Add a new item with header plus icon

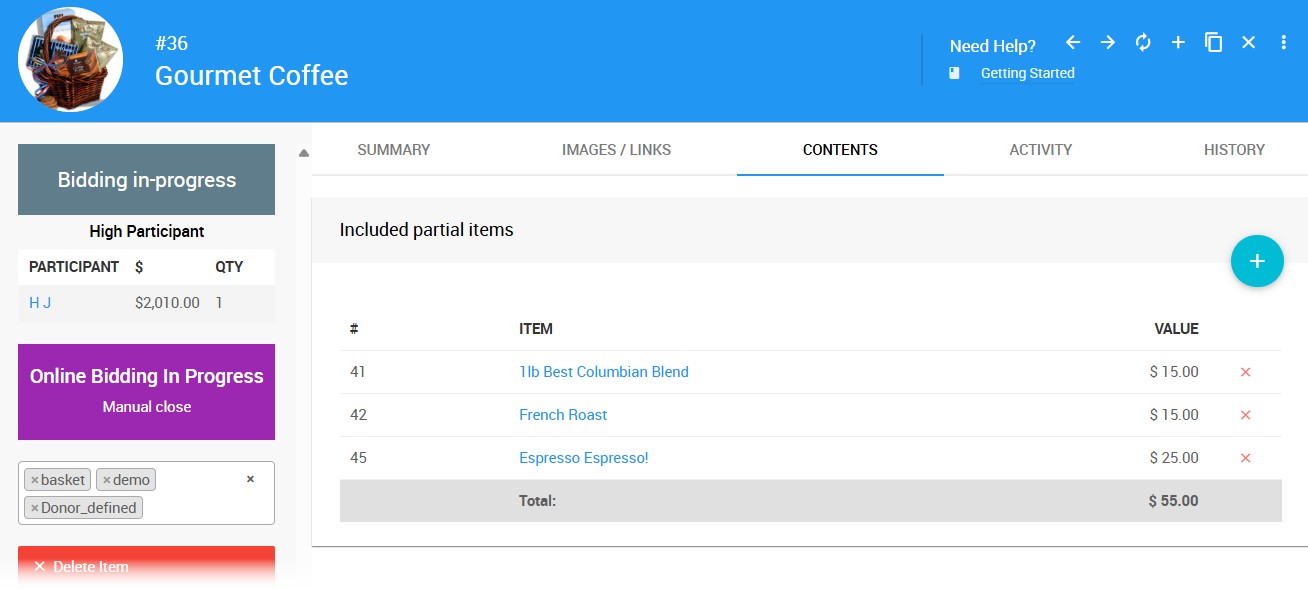click(1178, 42)
